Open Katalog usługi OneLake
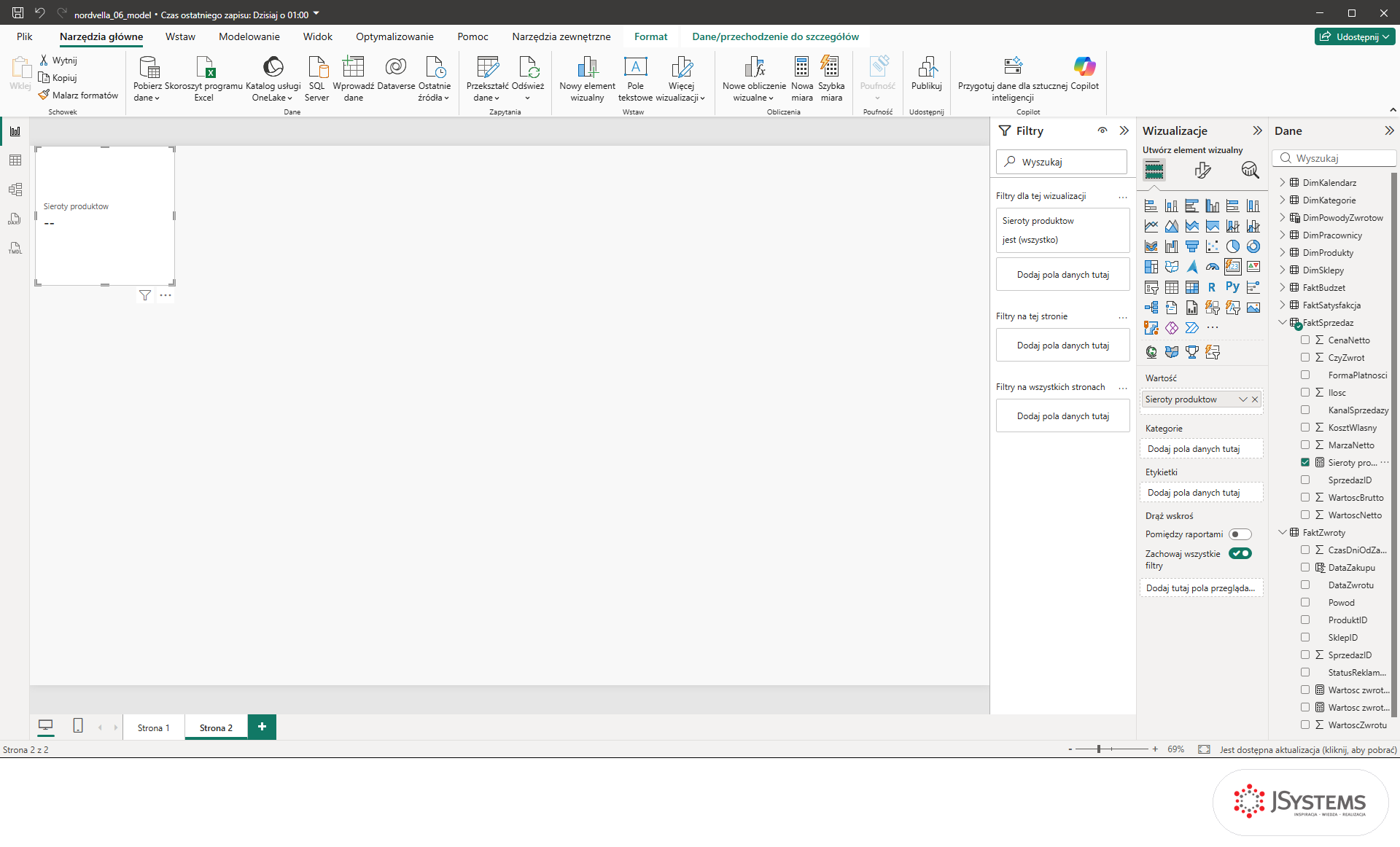 coord(273,78)
